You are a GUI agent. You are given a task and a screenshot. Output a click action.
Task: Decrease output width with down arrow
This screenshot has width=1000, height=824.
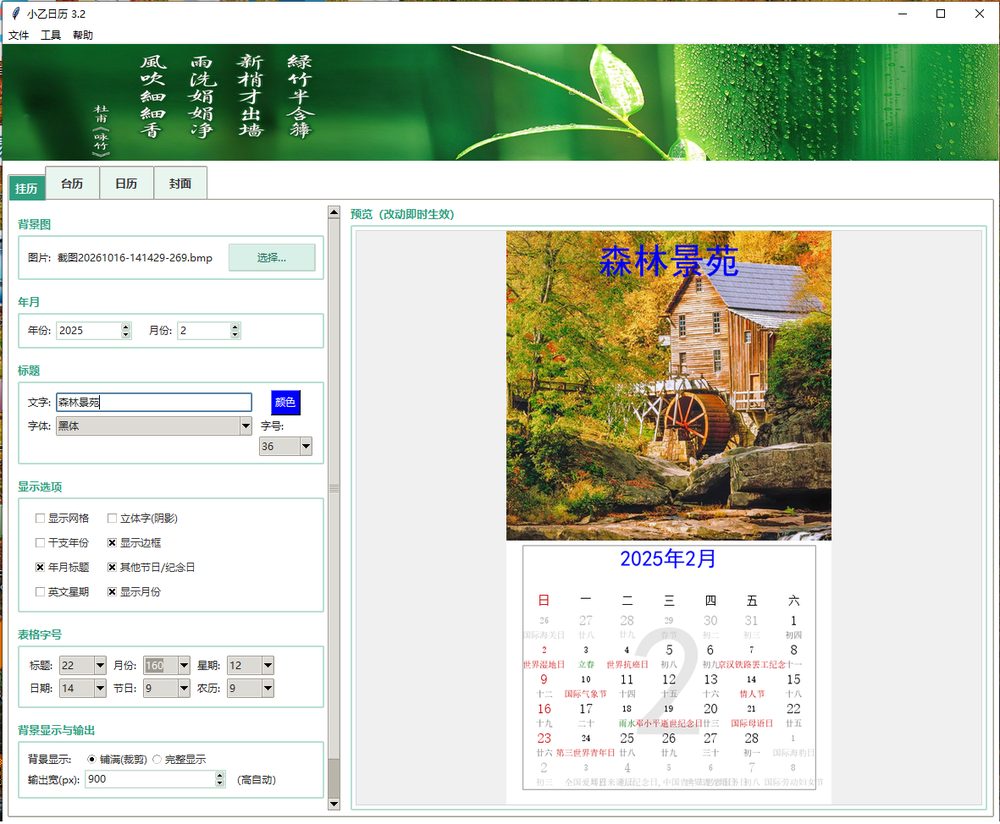[x=220, y=783]
